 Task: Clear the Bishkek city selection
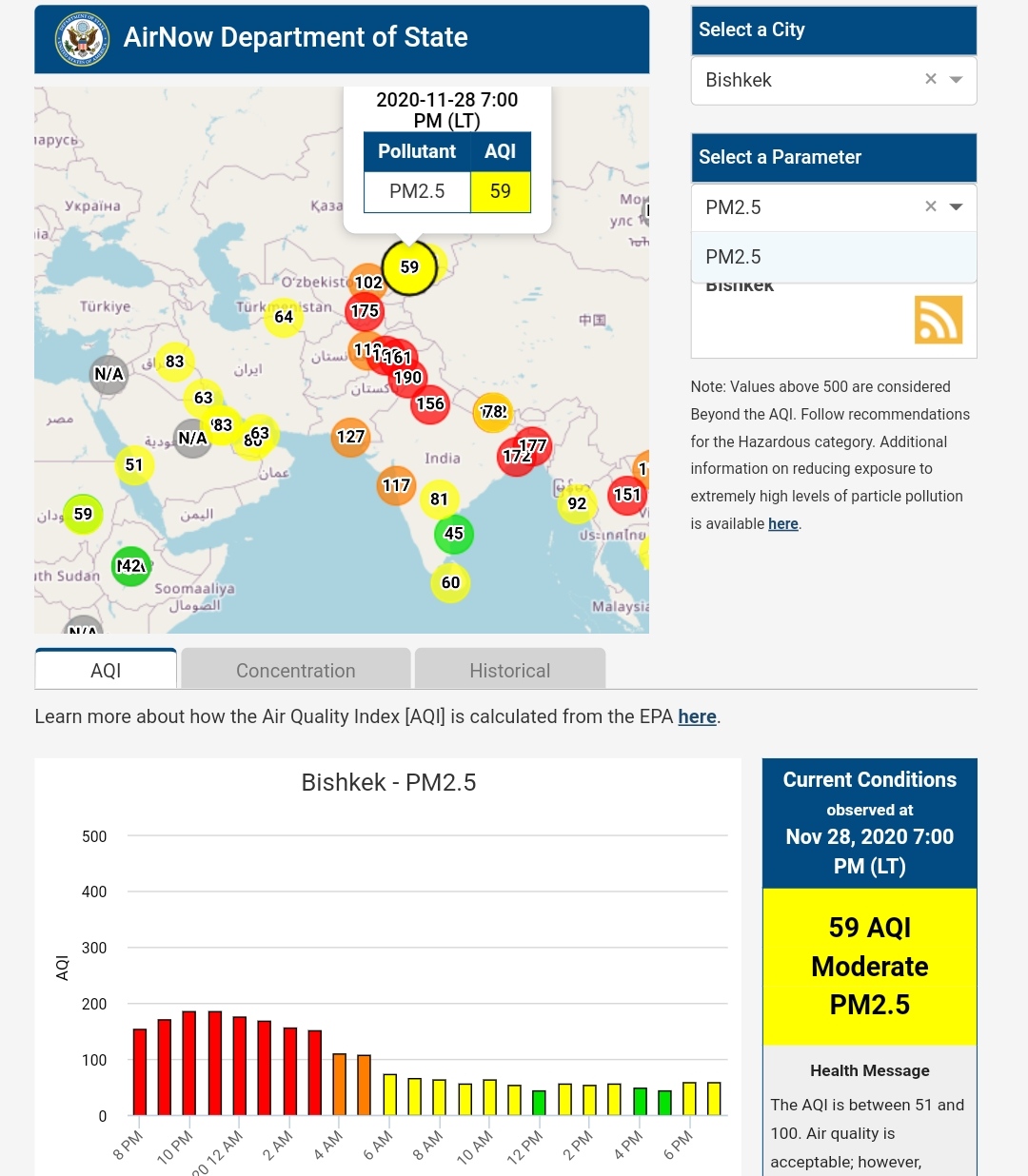930,79
